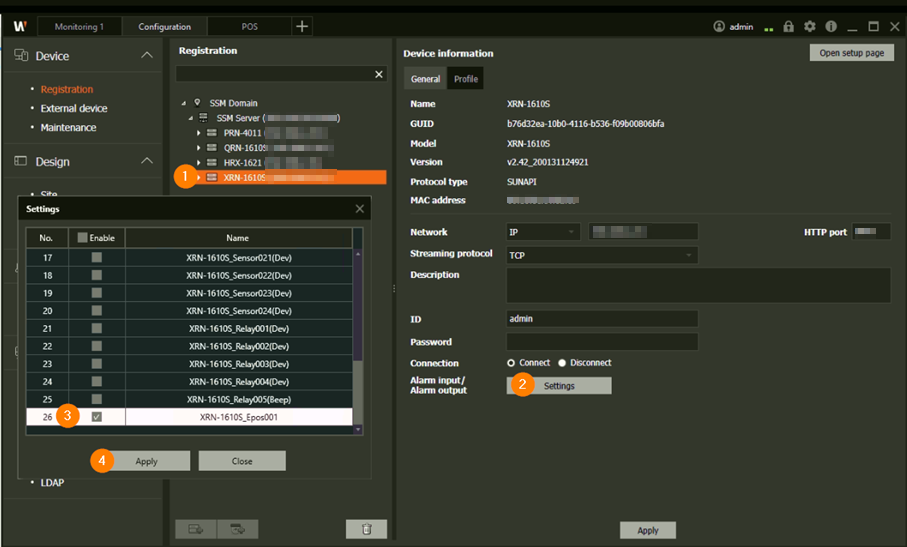Click the info icon in title bar
The image size is (907, 547).
coord(831,27)
